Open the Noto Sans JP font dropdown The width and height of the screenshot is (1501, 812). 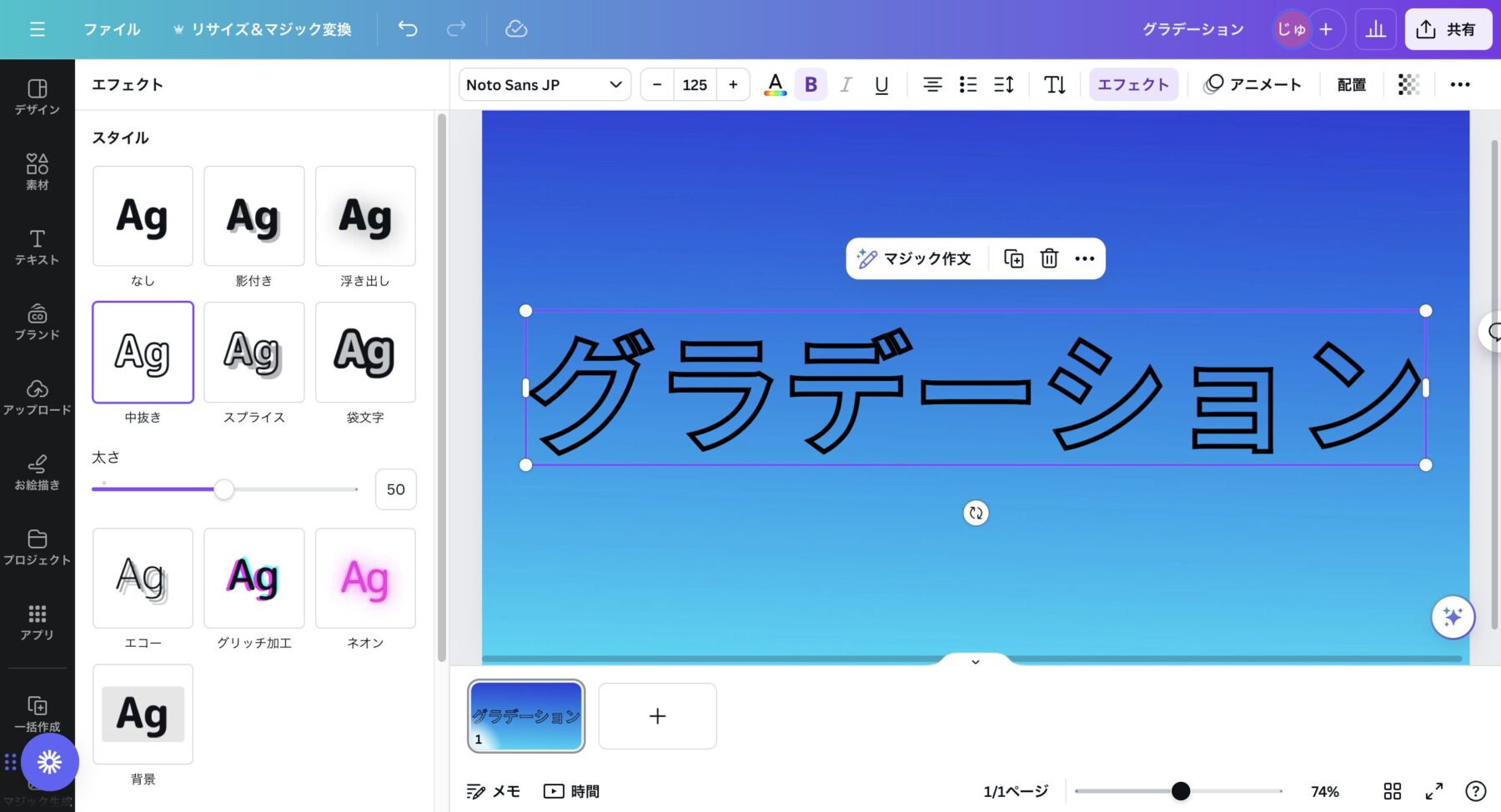[545, 84]
